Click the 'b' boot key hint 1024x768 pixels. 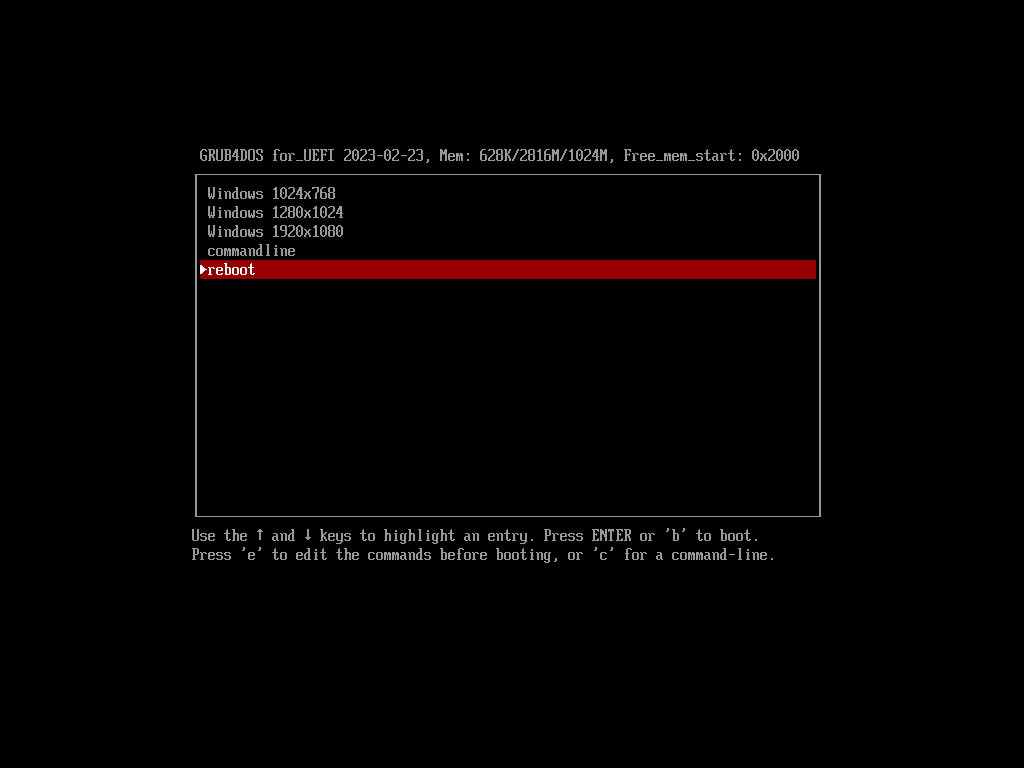point(675,536)
